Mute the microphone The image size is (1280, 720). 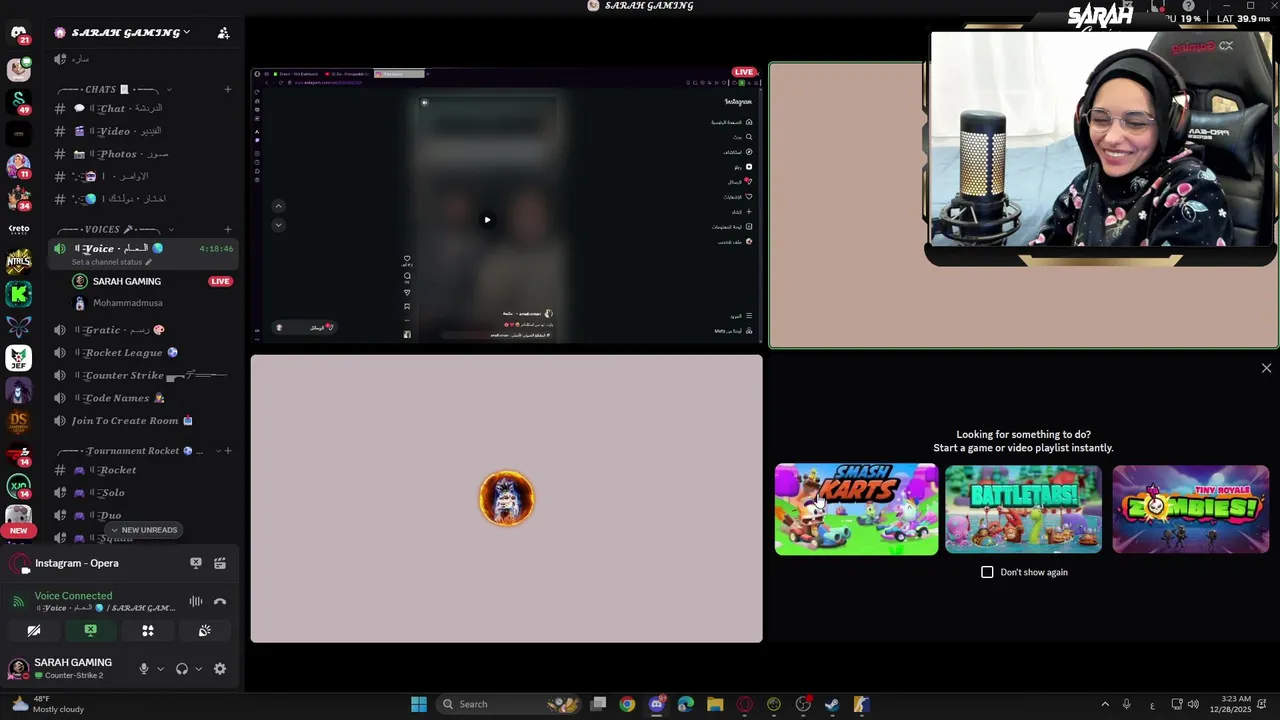pyautogui.click(x=144, y=669)
